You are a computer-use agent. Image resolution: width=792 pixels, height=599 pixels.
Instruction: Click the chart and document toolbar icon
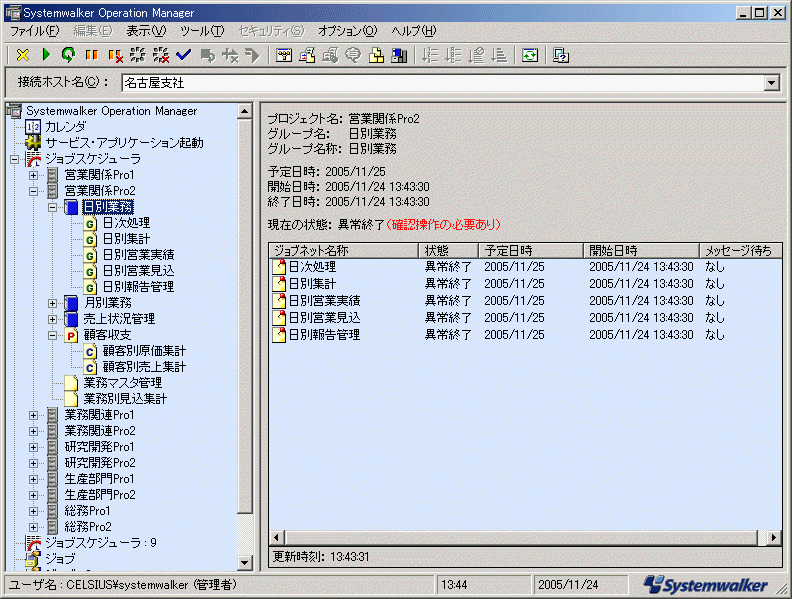(307, 55)
